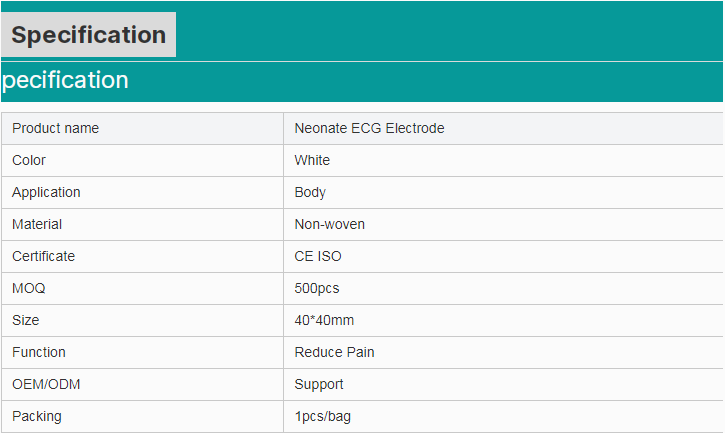Click the Certificate label cell
This screenshot has height=433, width=725.
click(43, 256)
